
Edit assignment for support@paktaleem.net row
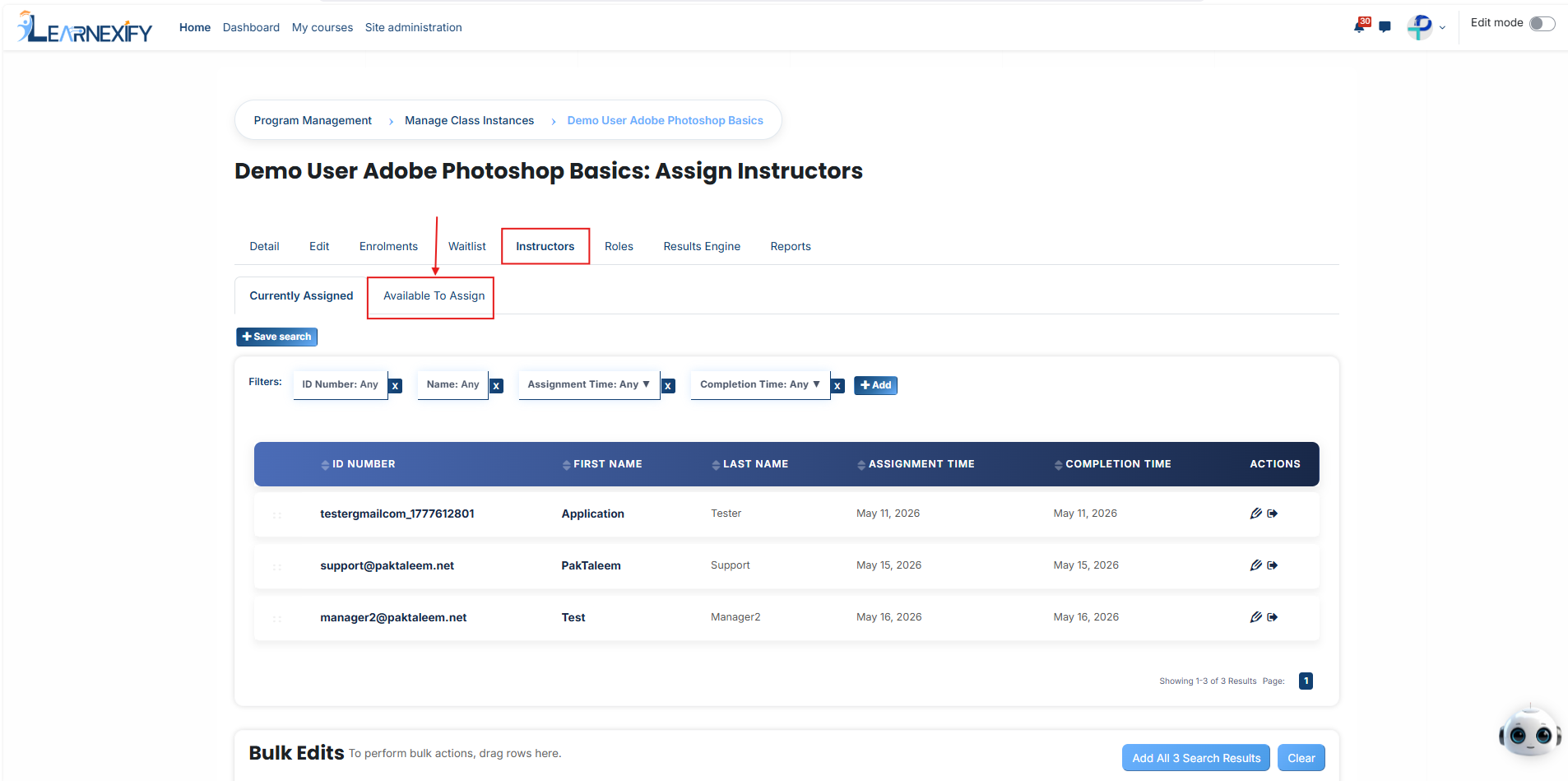coord(1255,565)
